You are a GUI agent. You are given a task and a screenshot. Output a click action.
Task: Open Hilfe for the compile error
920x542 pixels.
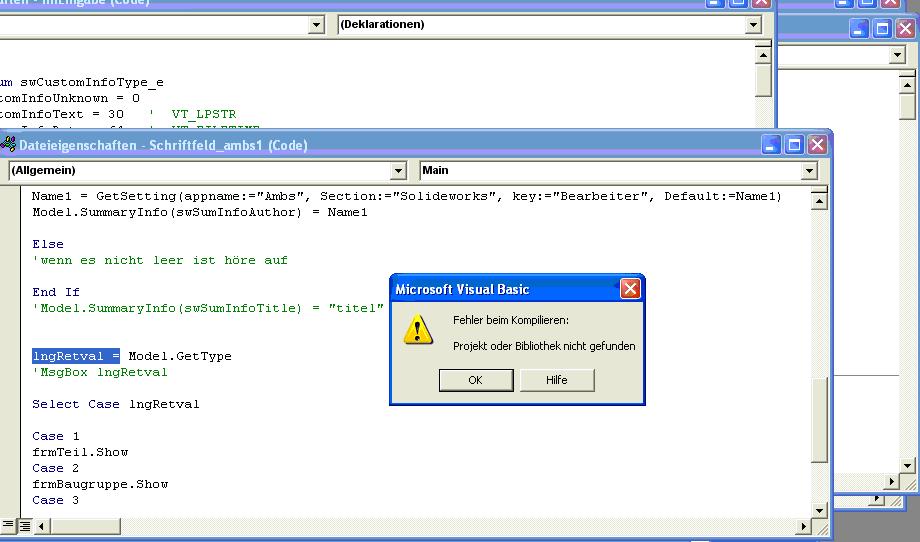(x=557, y=380)
